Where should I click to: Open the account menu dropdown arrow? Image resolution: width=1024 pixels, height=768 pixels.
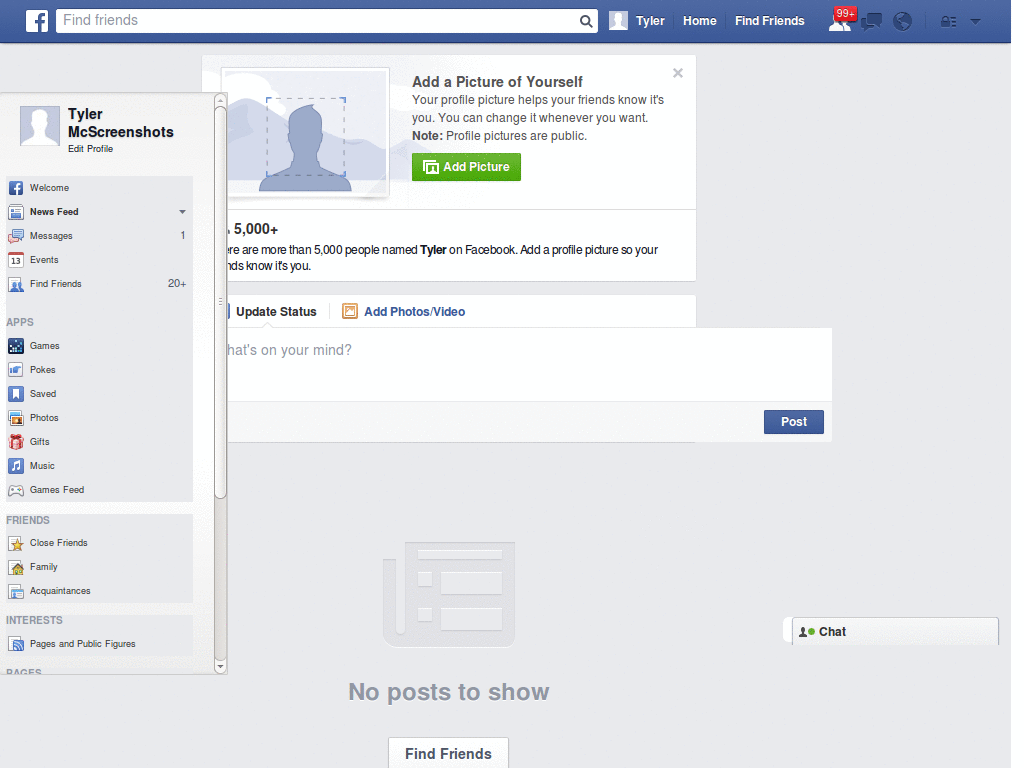coord(975,22)
